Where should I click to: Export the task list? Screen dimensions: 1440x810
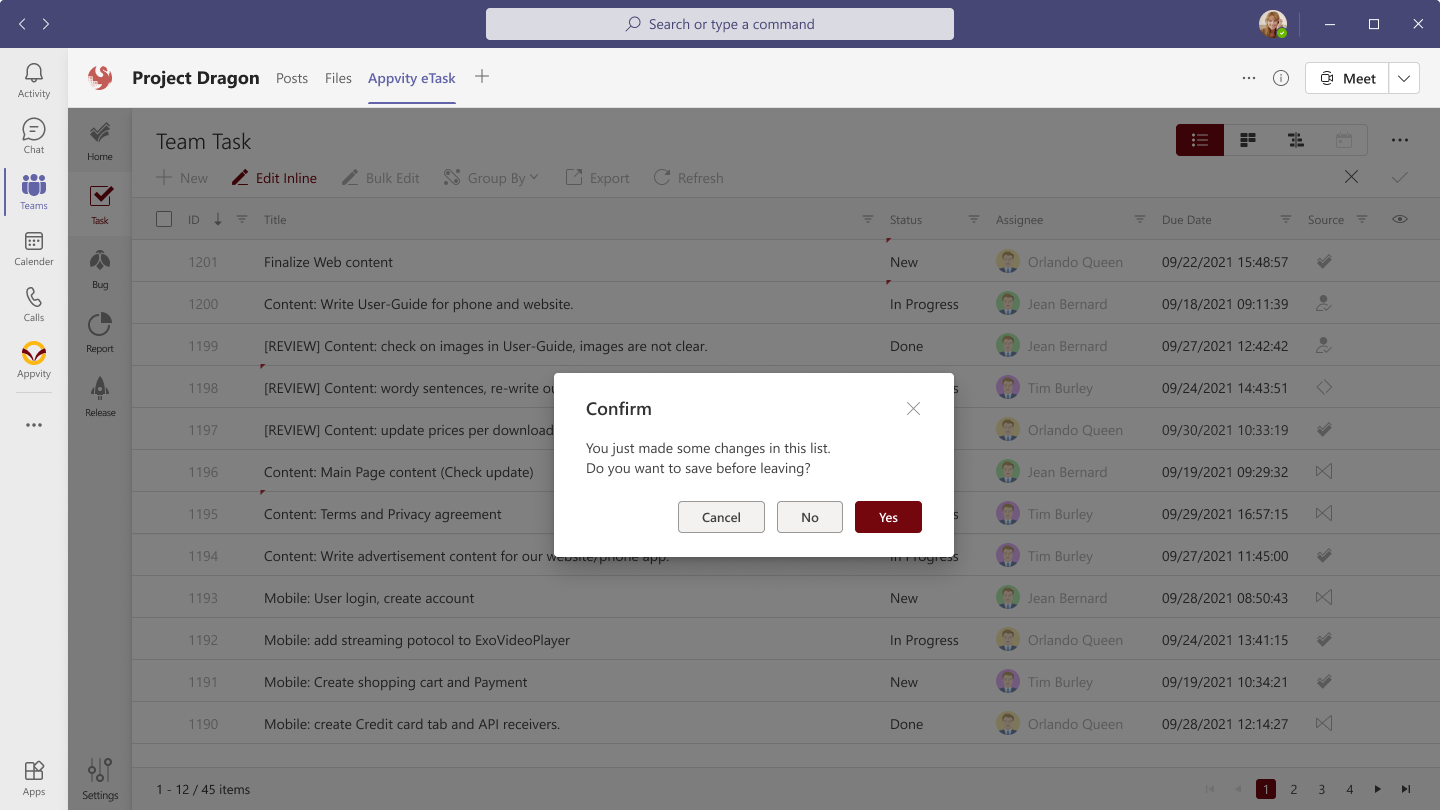(x=597, y=177)
